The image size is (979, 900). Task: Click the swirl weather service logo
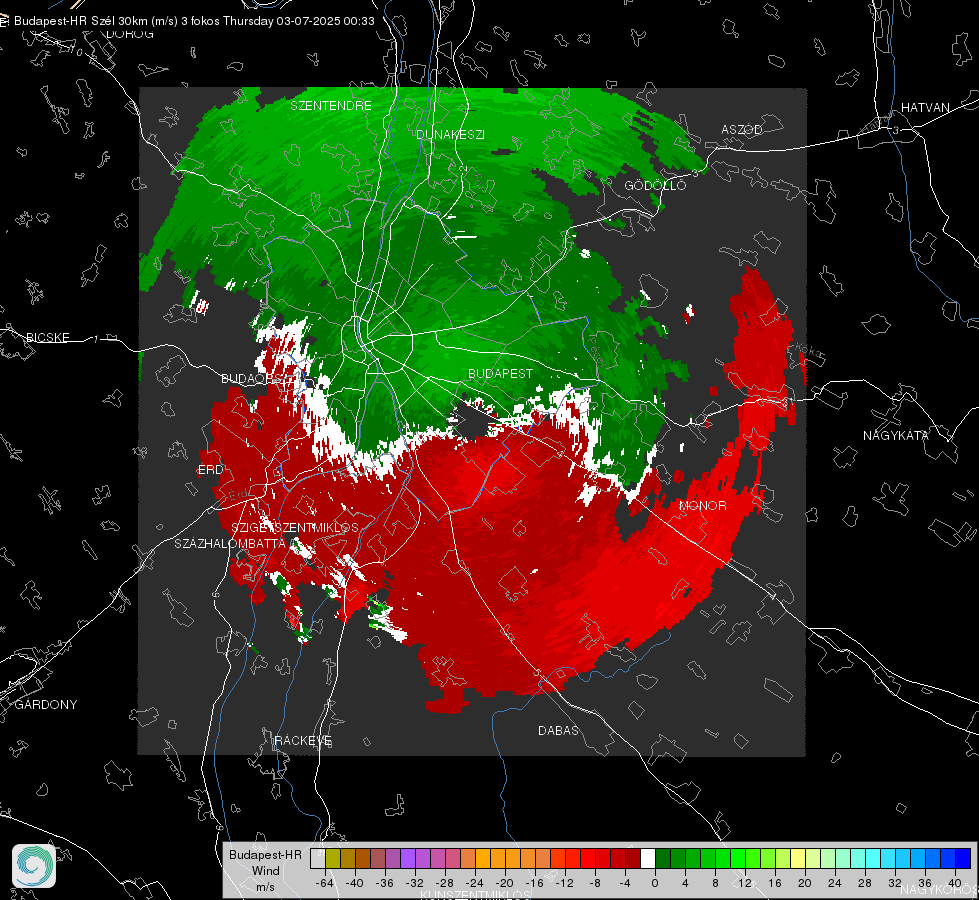pos(34,866)
